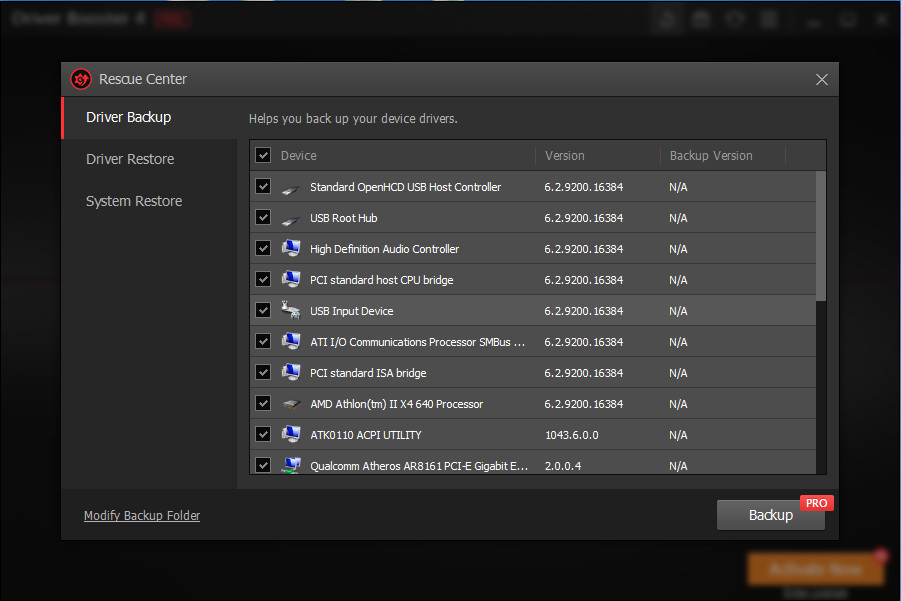Open the System Restore section
The width and height of the screenshot is (901, 601).
[x=134, y=201]
